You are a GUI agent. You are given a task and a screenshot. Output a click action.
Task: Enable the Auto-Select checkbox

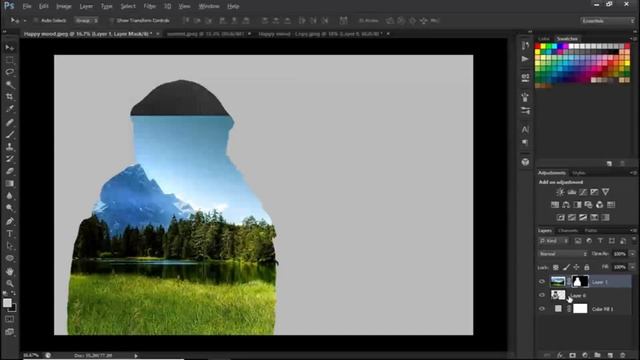[x=36, y=20]
